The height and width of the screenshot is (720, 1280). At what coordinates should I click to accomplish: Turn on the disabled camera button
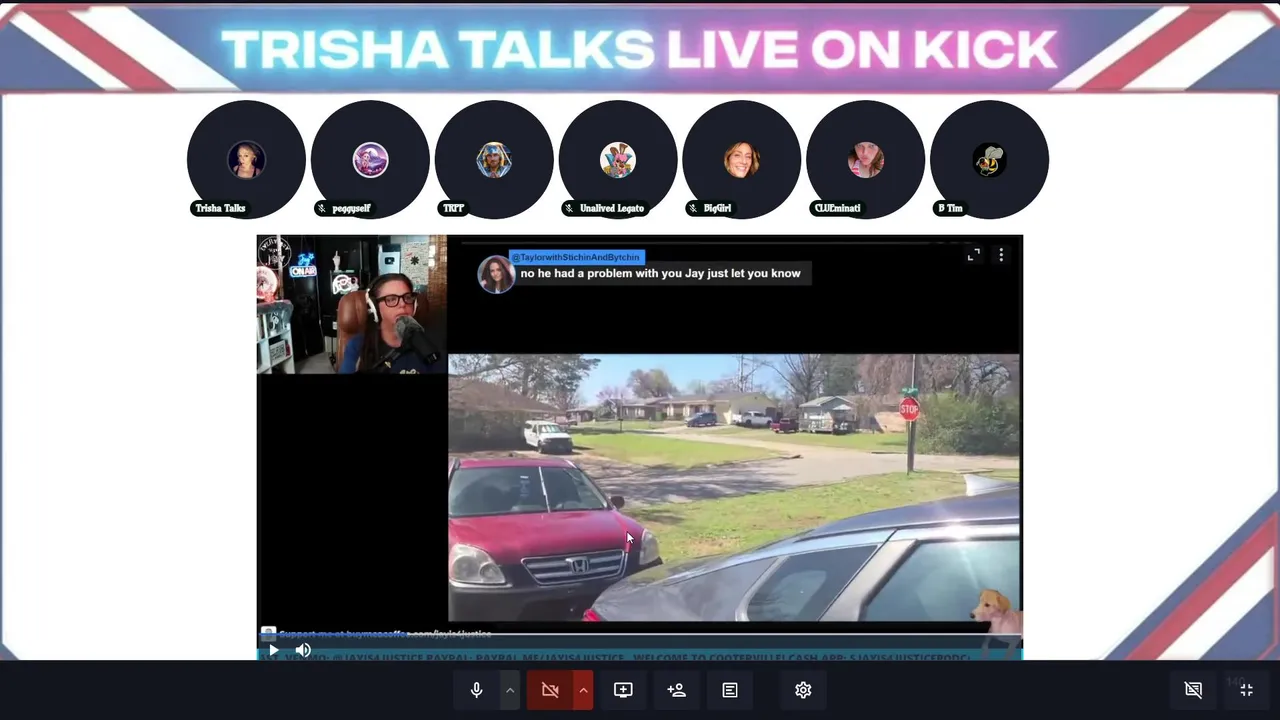click(549, 690)
